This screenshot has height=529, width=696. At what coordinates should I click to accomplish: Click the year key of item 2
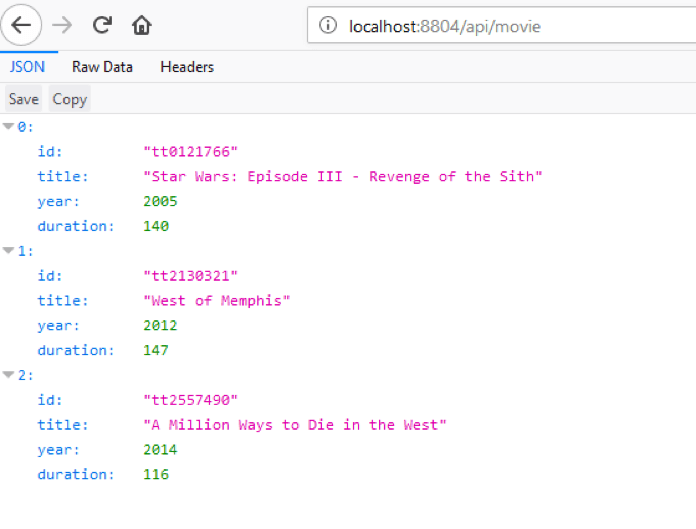click(x=59, y=450)
